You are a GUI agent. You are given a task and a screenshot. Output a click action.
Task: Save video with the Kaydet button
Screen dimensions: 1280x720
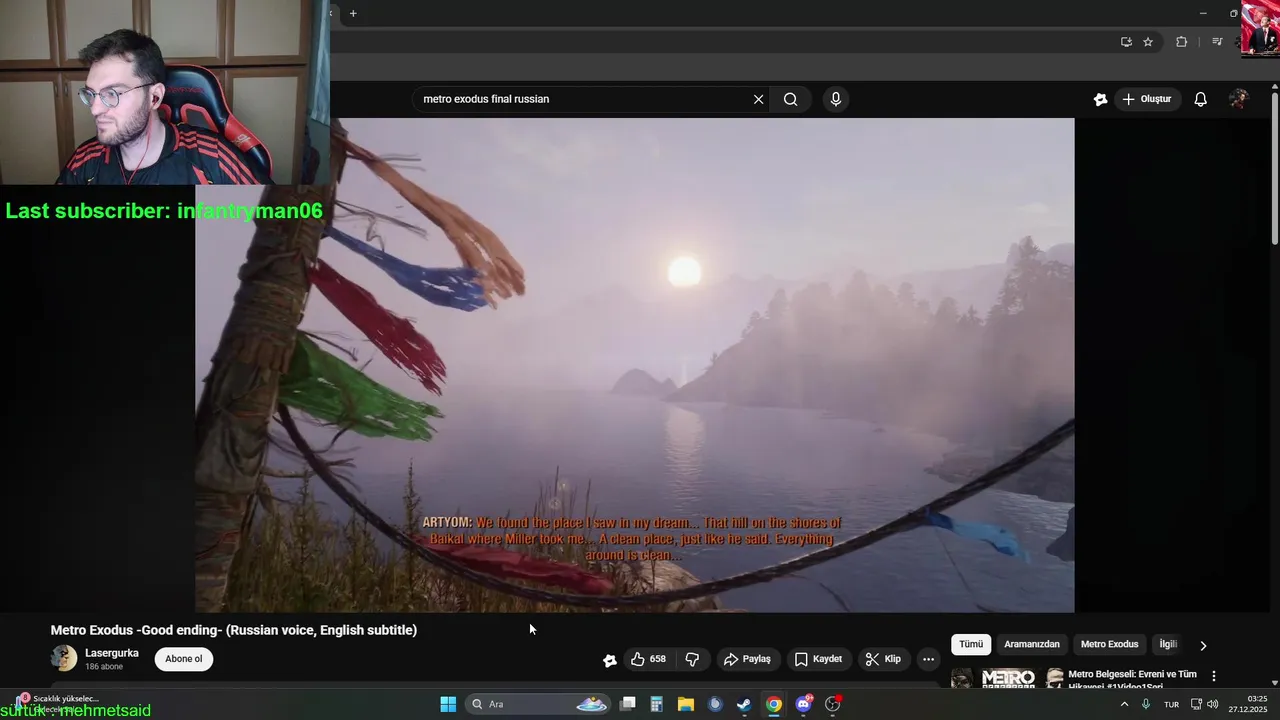pyautogui.click(x=818, y=659)
